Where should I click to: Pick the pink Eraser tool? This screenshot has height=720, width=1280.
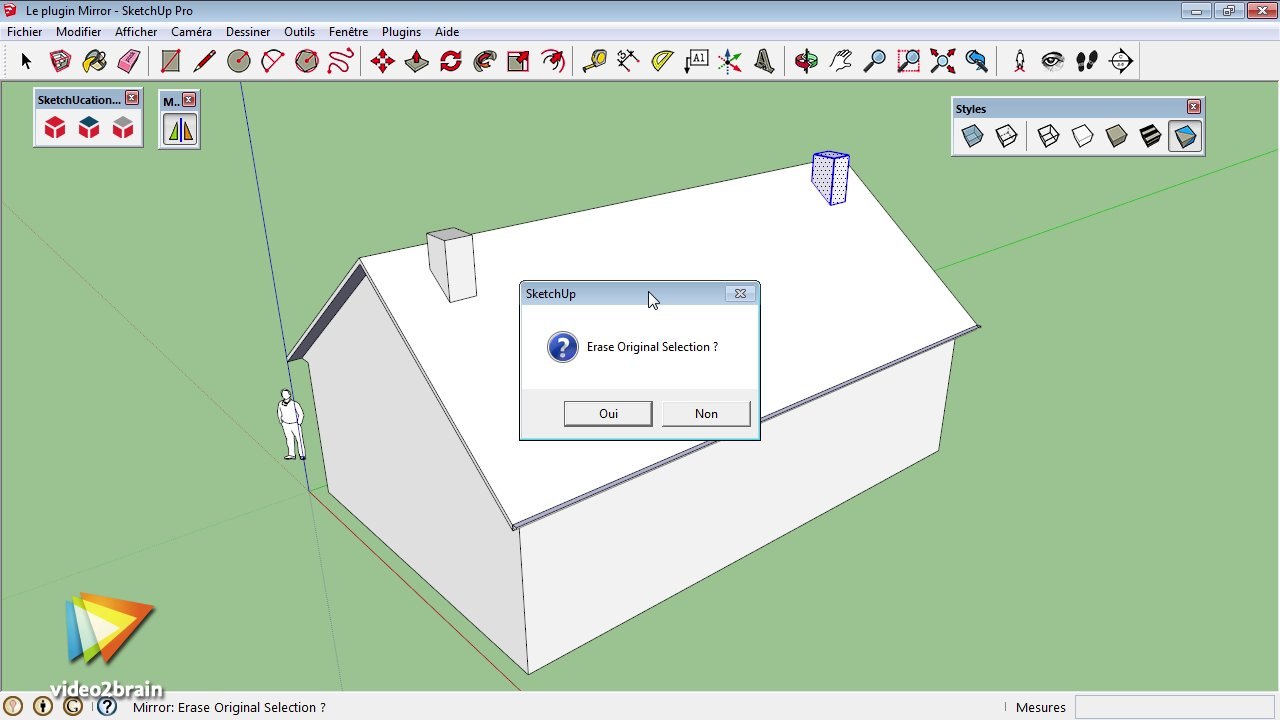tap(128, 61)
